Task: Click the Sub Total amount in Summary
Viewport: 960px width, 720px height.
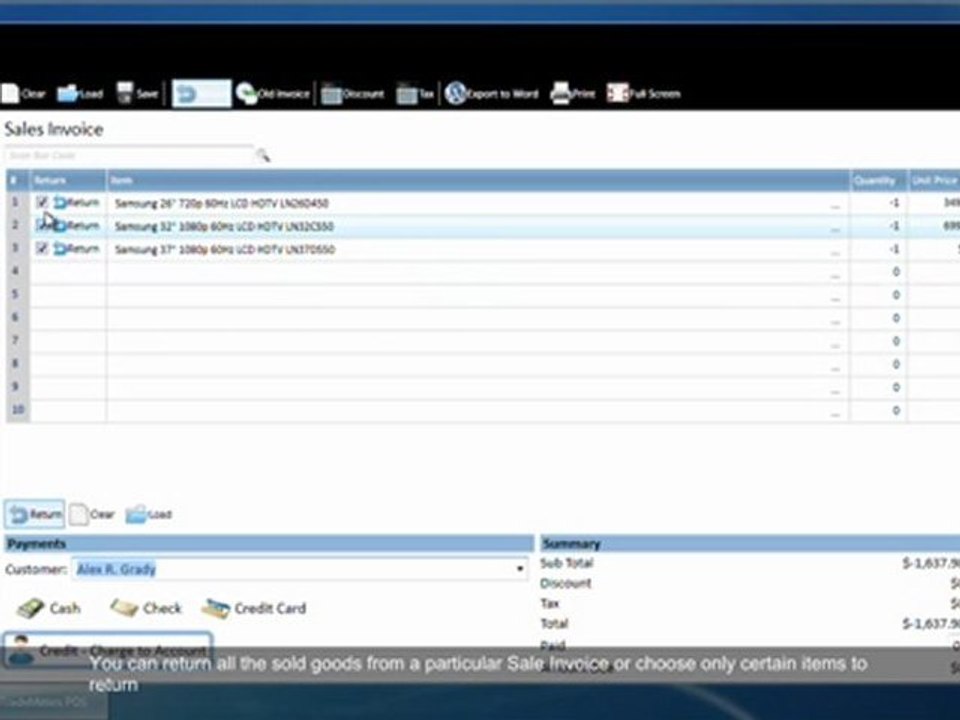Action: click(x=931, y=563)
